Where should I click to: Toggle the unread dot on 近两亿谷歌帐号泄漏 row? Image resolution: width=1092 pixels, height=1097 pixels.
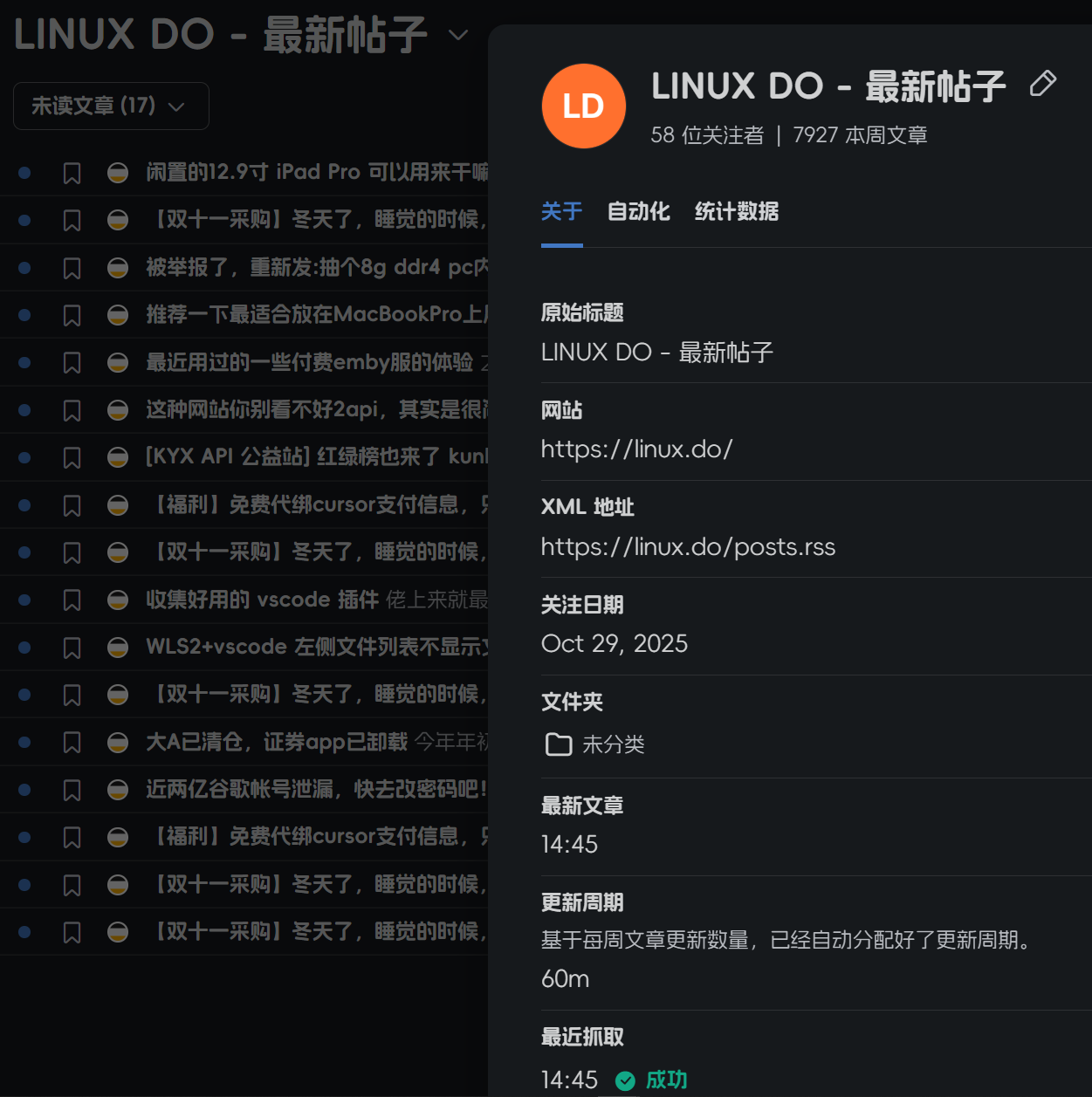point(24,790)
